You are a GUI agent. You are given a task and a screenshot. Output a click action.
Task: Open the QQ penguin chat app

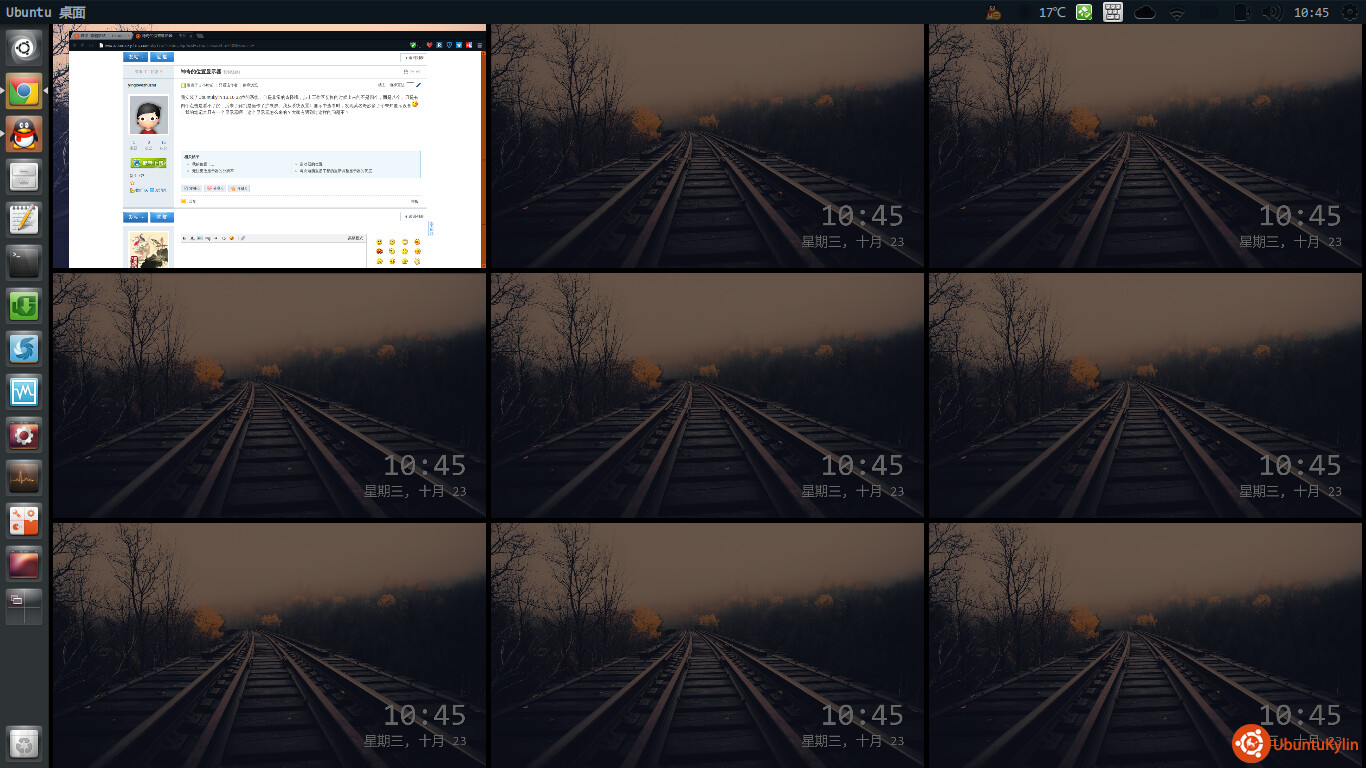click(x=24, y=134)
